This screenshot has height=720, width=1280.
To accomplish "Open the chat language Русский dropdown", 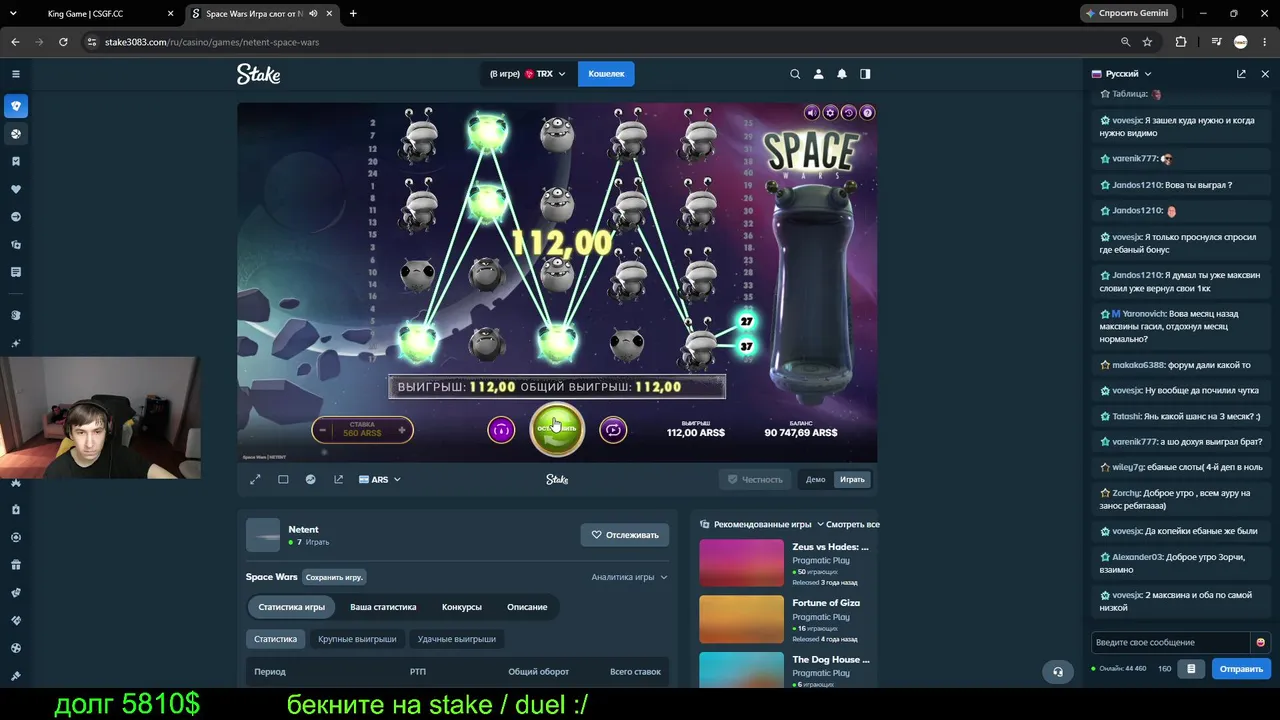I will tap(1122, 74).
